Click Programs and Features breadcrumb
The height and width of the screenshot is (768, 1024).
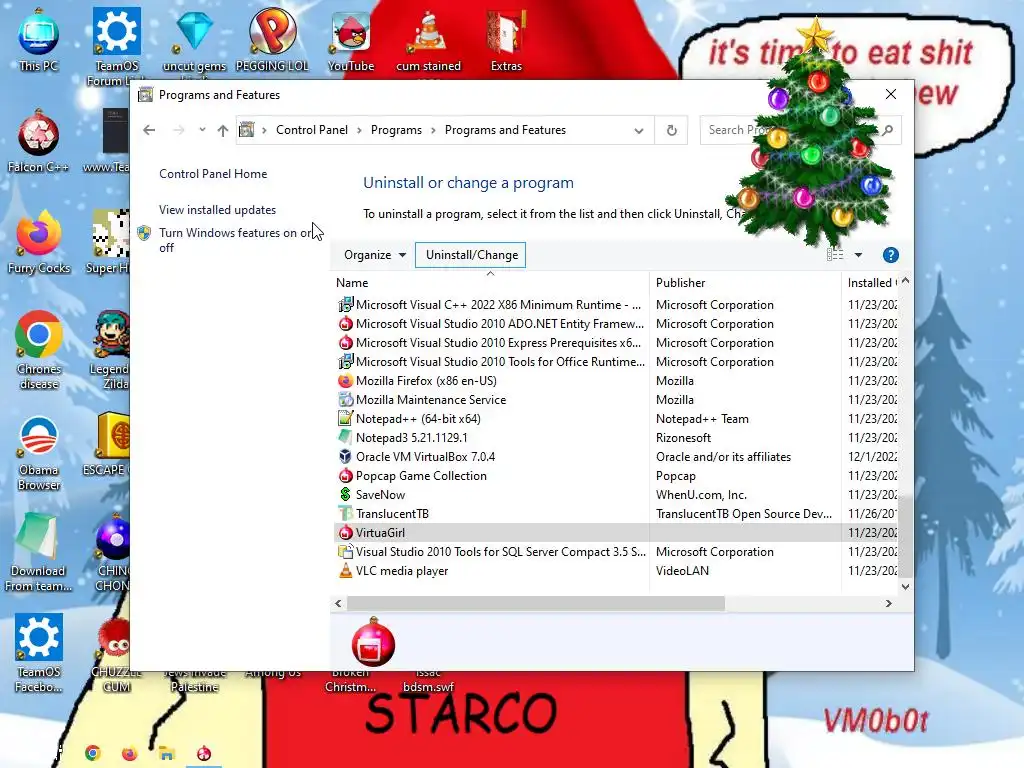click(x=505, y=130)
